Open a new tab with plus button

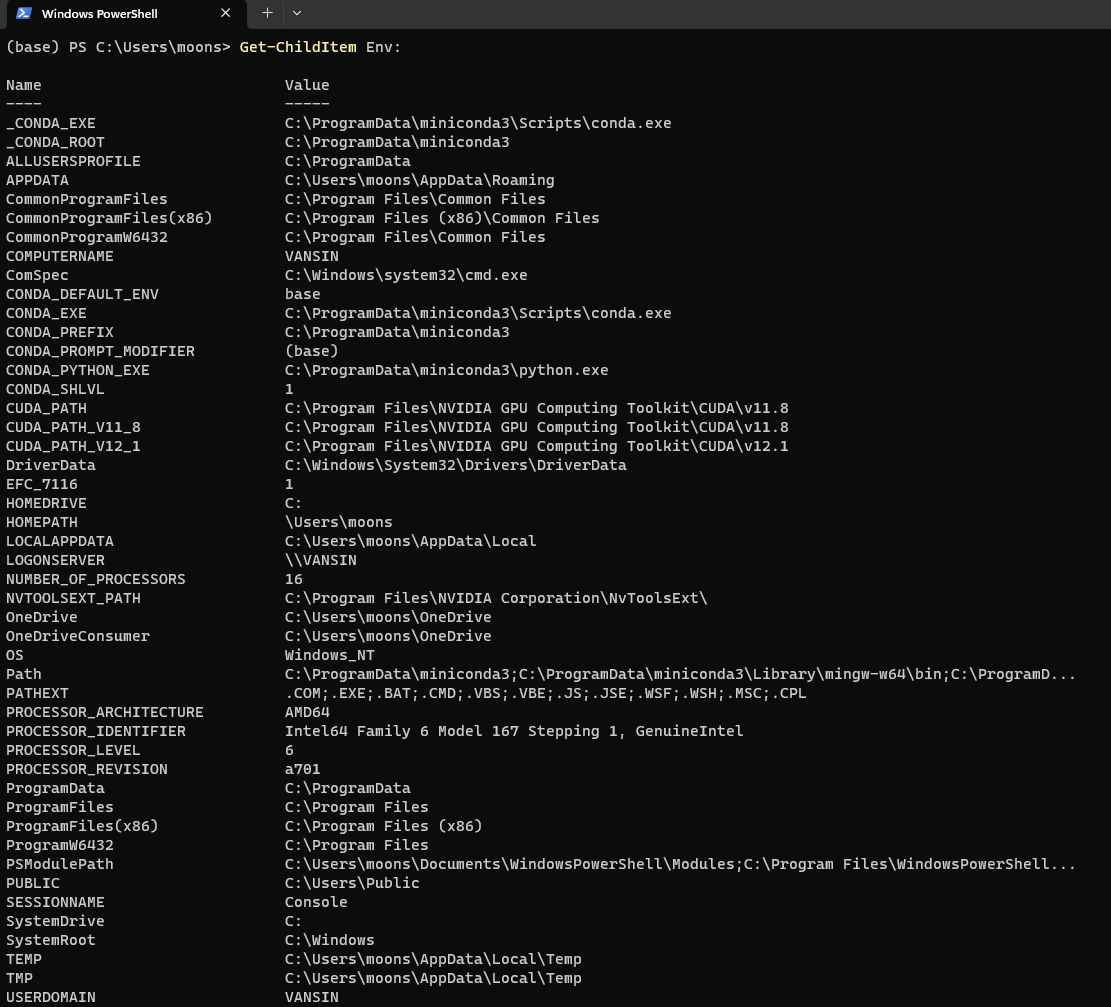click(x=267, y=13)
